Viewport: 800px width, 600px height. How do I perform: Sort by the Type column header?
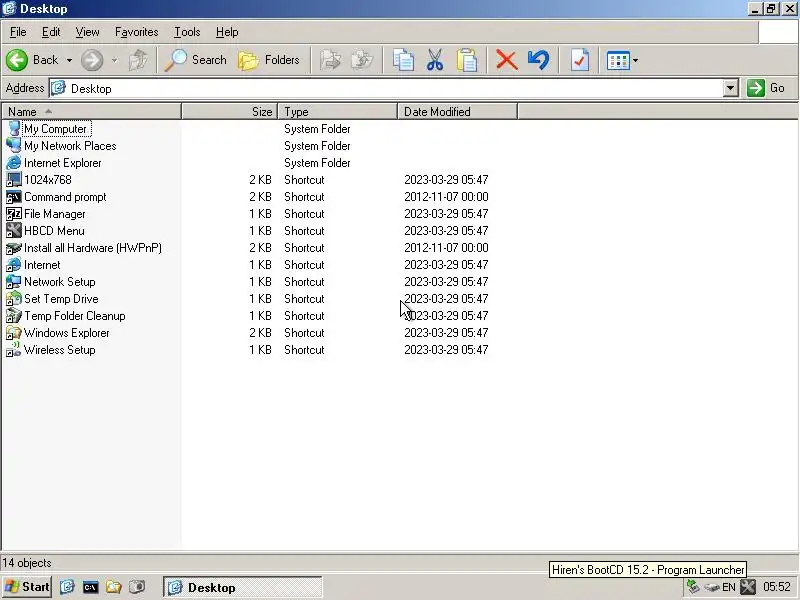point(337,112)
